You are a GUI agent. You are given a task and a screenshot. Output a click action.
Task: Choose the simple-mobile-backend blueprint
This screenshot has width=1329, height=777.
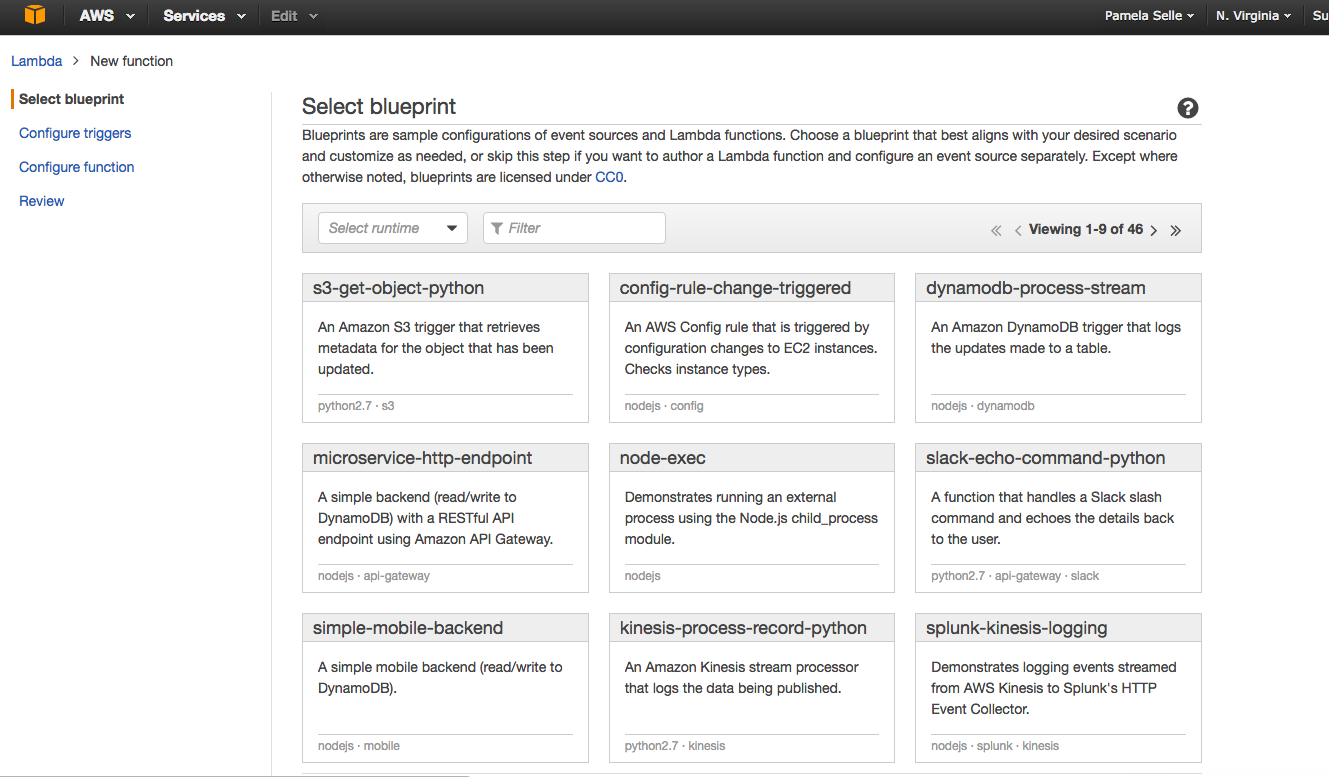pyautogui.click(x=445, y=687)
